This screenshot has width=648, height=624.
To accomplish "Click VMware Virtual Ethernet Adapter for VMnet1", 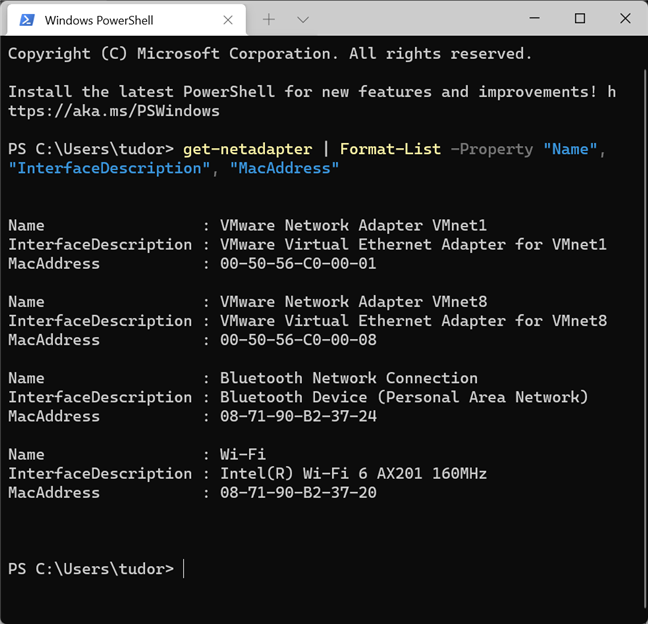I will [x=413, y=244].
